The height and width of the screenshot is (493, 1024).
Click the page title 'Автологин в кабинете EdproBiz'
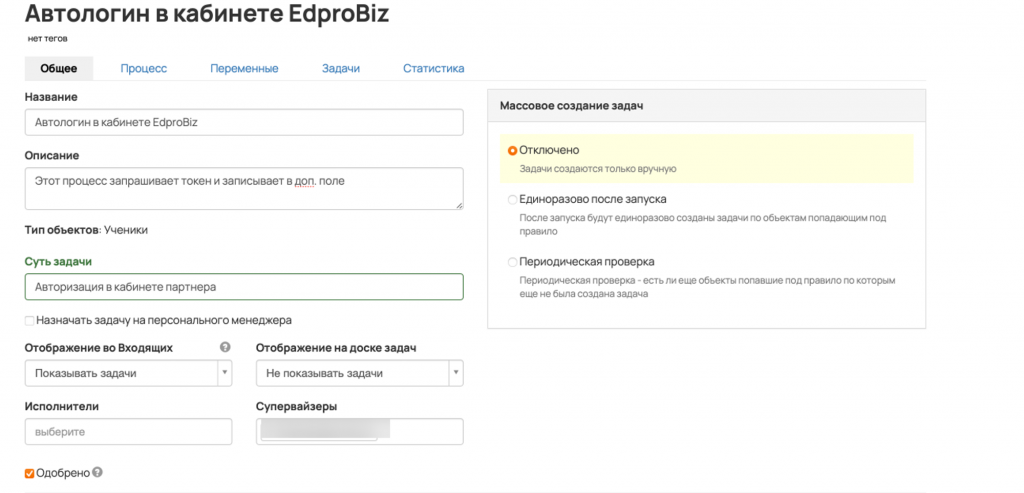point(207,13)
